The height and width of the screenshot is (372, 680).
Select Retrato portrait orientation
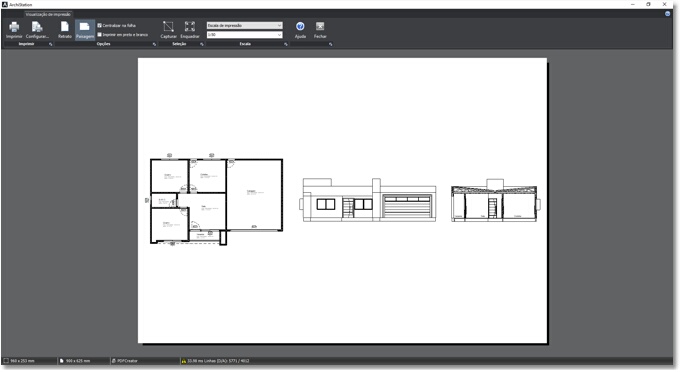pyautogui.click(x=65, y=27)
